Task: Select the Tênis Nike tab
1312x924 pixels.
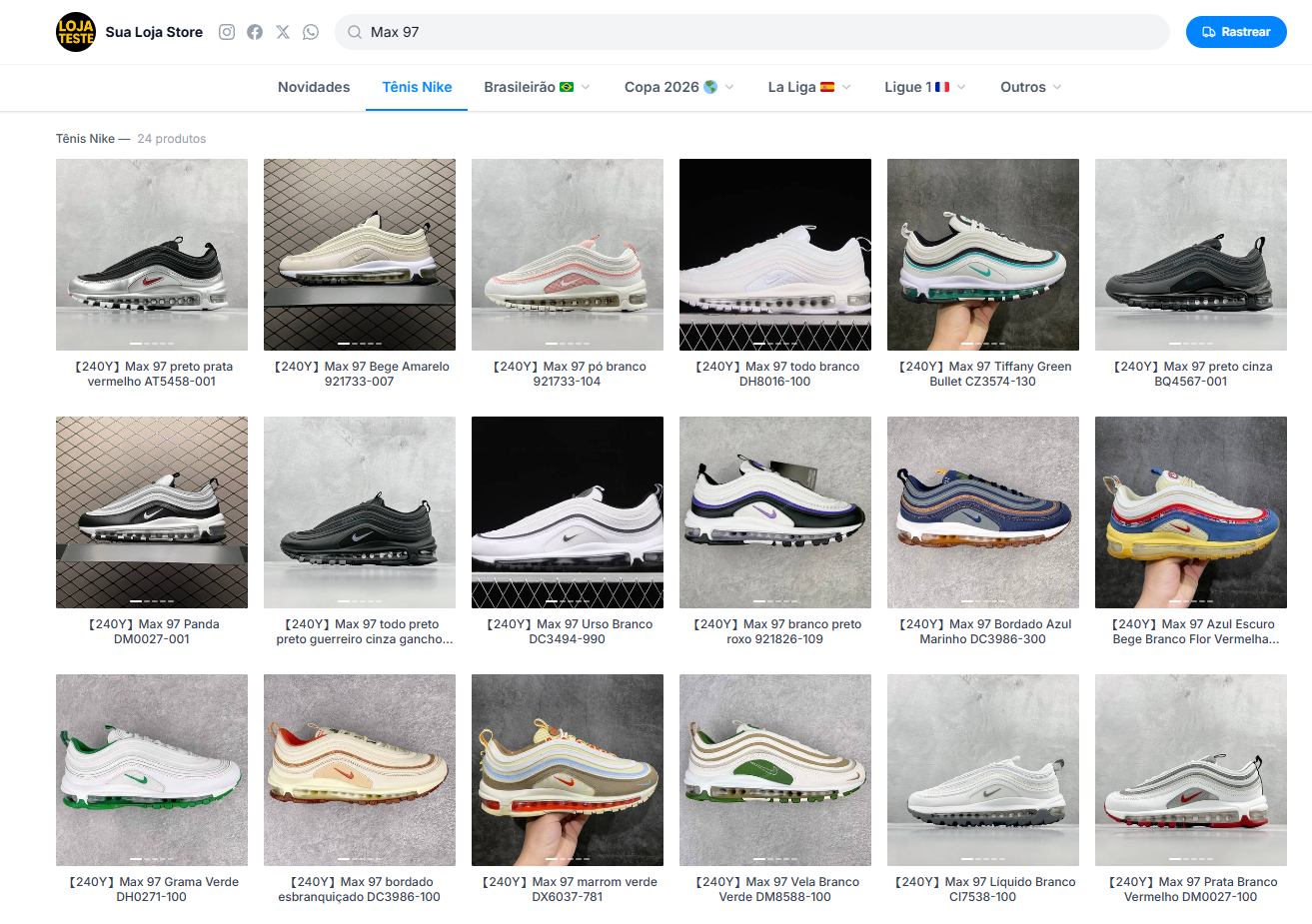Action: [x=417, y=87]
